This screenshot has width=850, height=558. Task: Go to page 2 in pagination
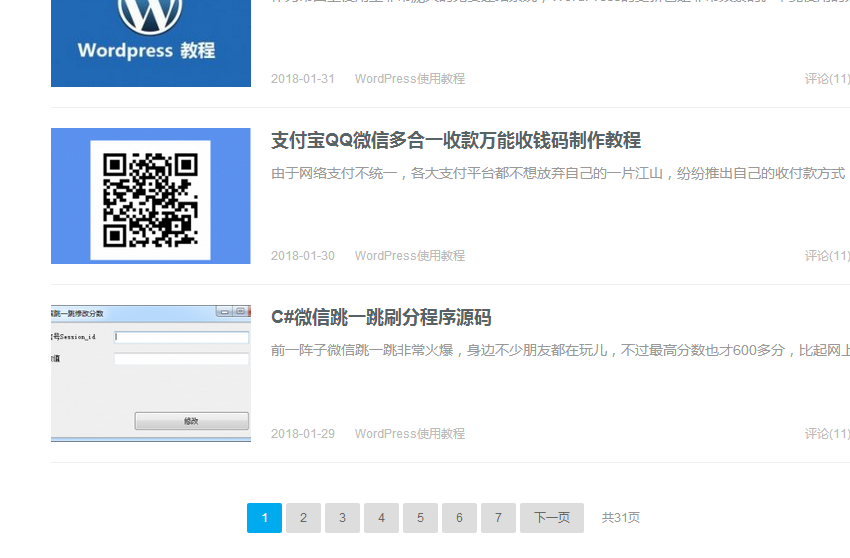[x=303, y=518]
